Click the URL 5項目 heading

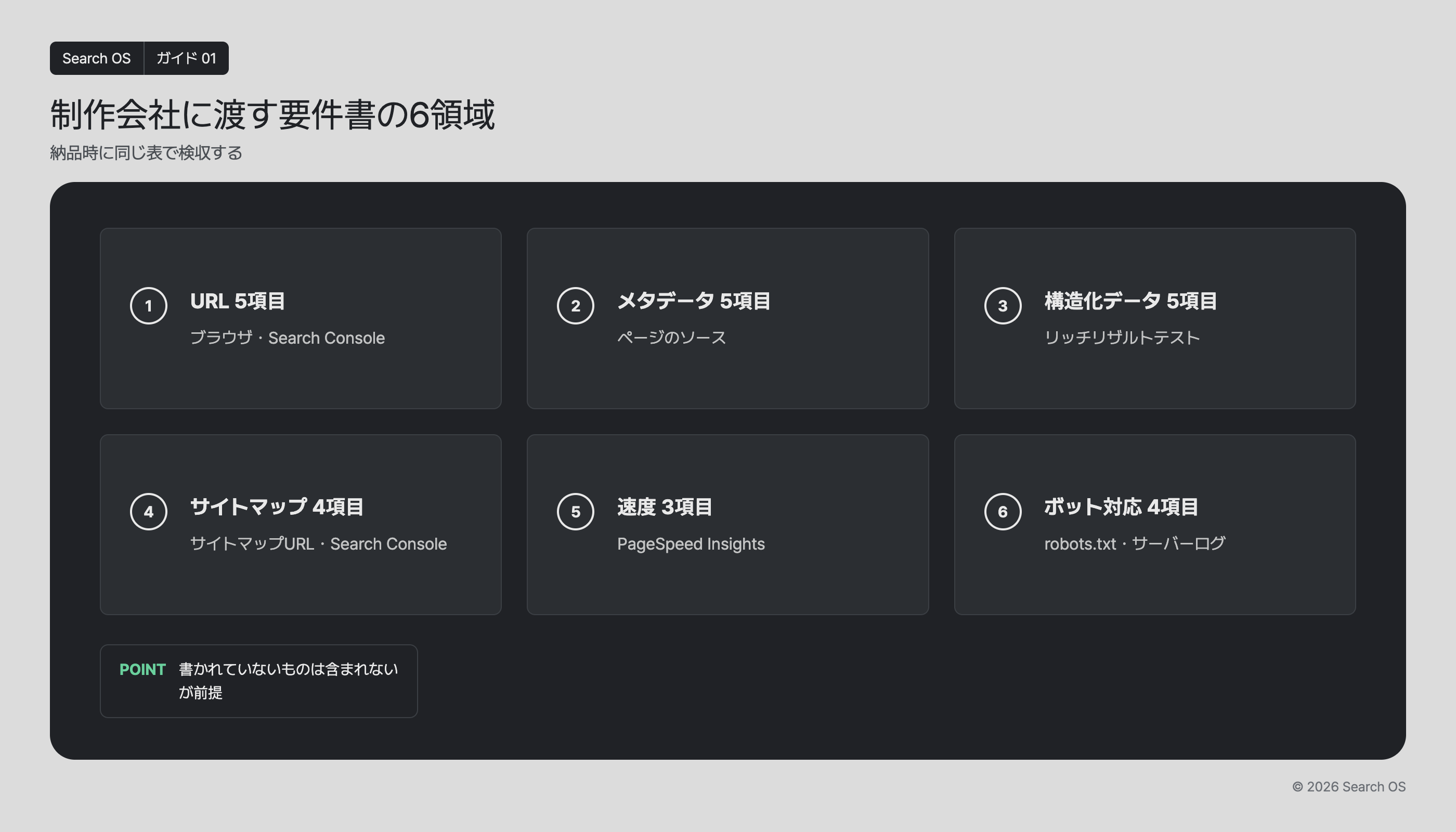tap(237, 301)
